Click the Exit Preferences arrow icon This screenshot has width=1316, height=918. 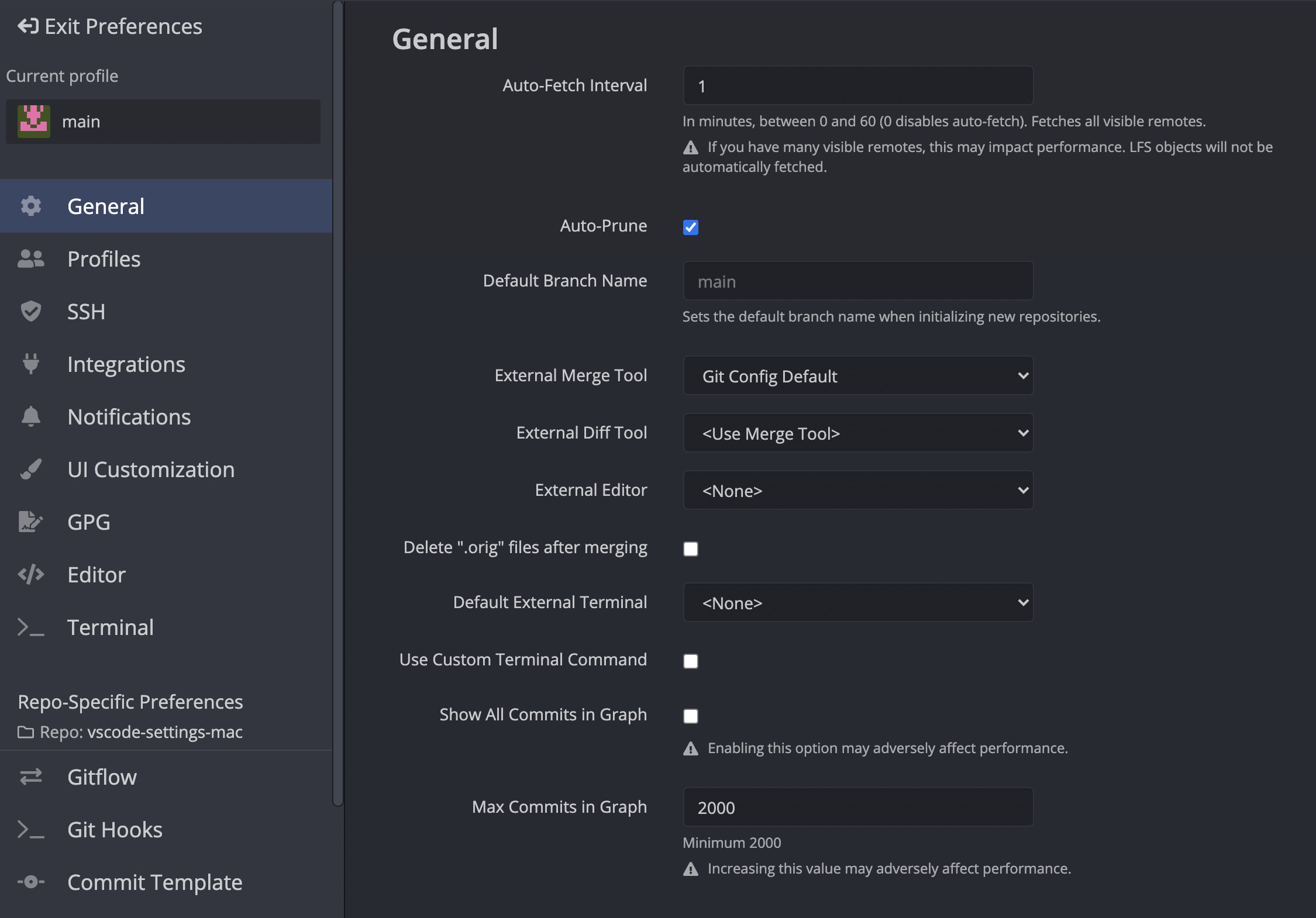[27, 26]
